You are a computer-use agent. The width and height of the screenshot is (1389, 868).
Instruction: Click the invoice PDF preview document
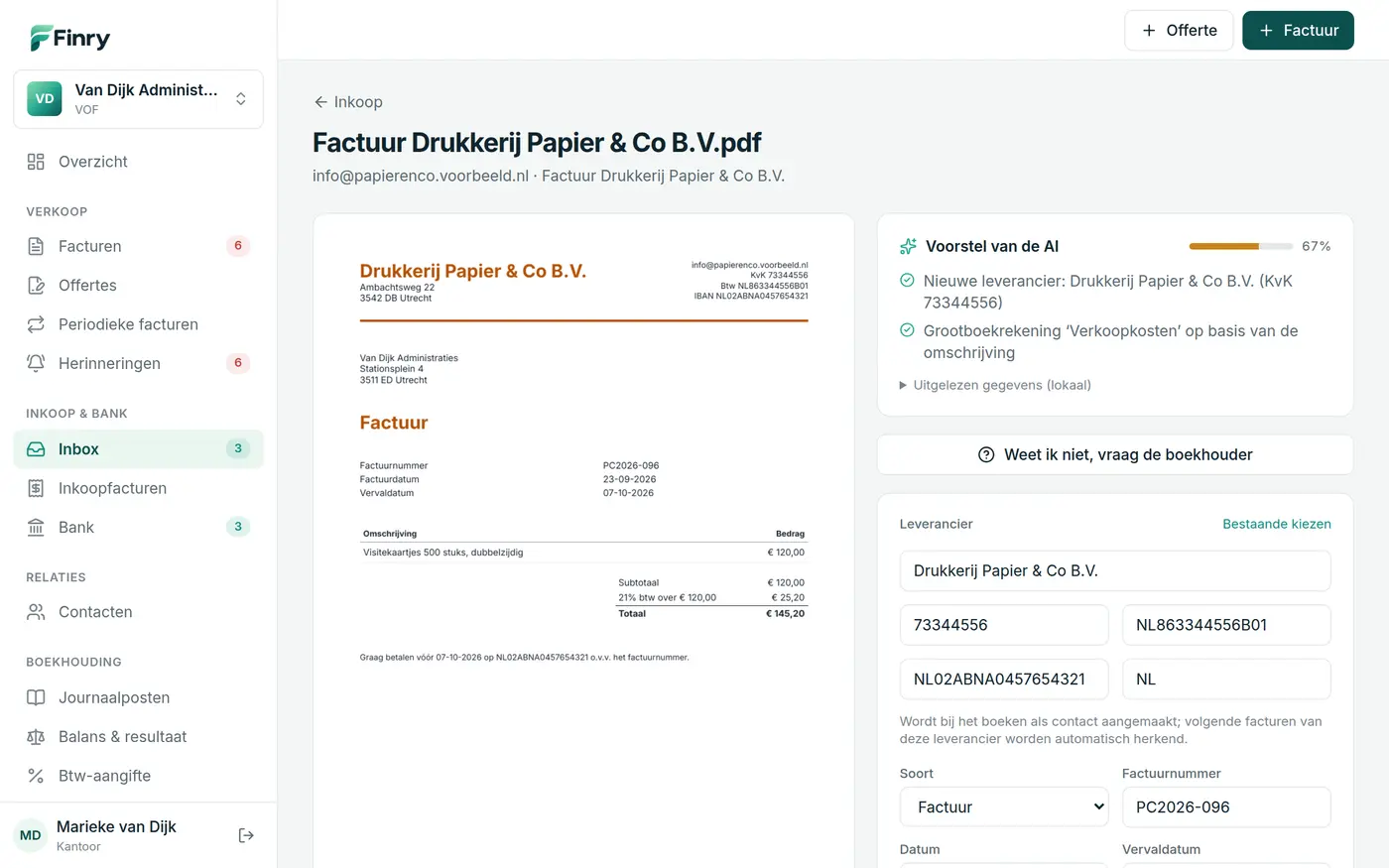click(x=583, y=541)
